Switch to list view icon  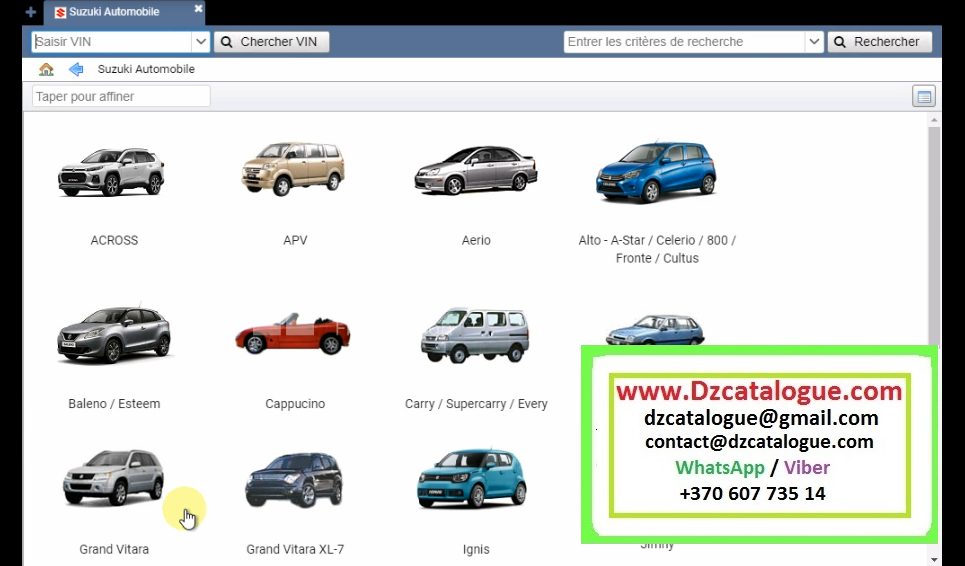924,97
